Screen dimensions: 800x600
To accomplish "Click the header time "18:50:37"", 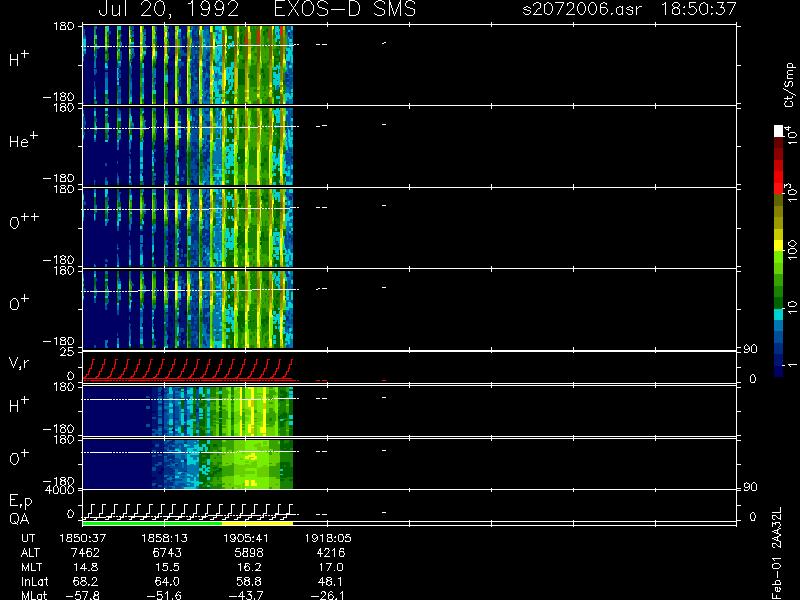I will point(698,9).
